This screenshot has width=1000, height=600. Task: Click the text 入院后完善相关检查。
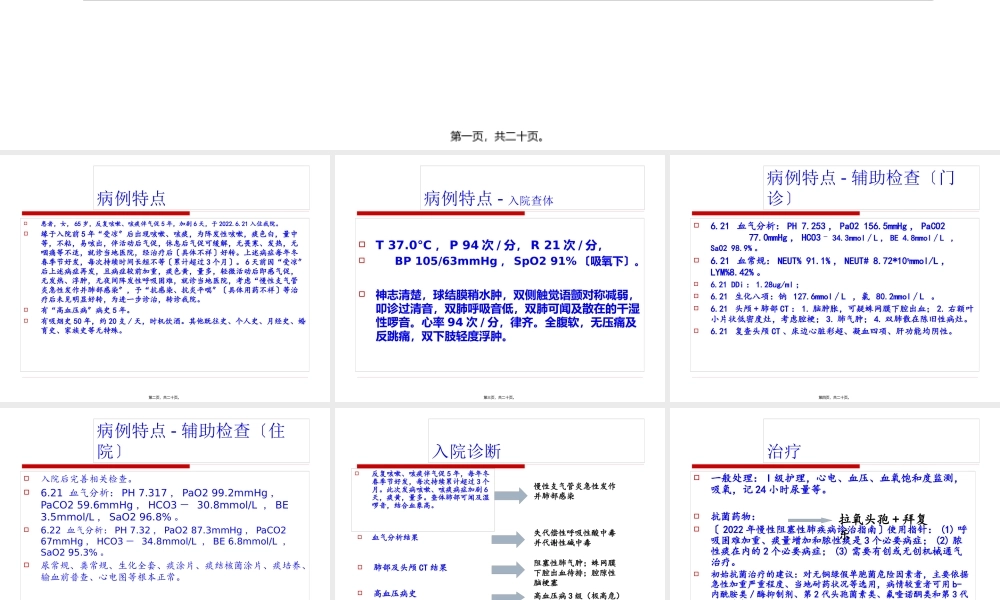click(x=87, y=479)
